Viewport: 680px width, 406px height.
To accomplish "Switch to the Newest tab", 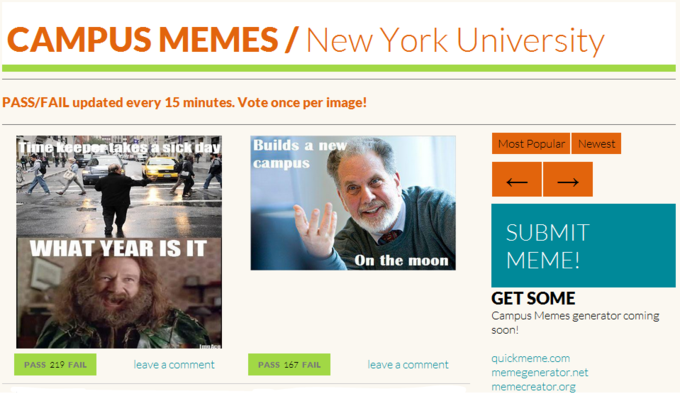I will pos(596,144).
